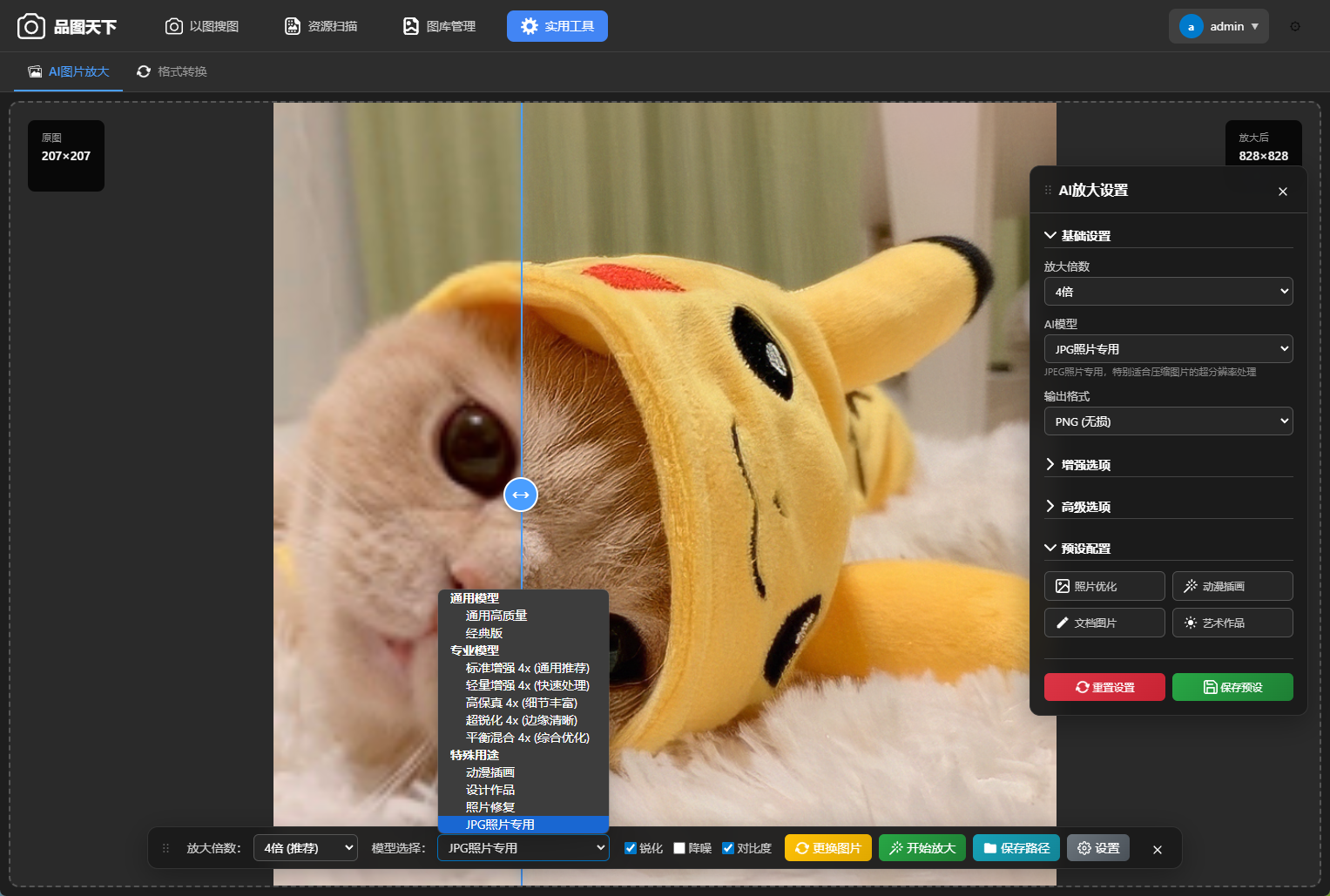Switch to the 格式转换 tab
The width and height of the screenshot is (1330, 896).
tap(172, 71)
